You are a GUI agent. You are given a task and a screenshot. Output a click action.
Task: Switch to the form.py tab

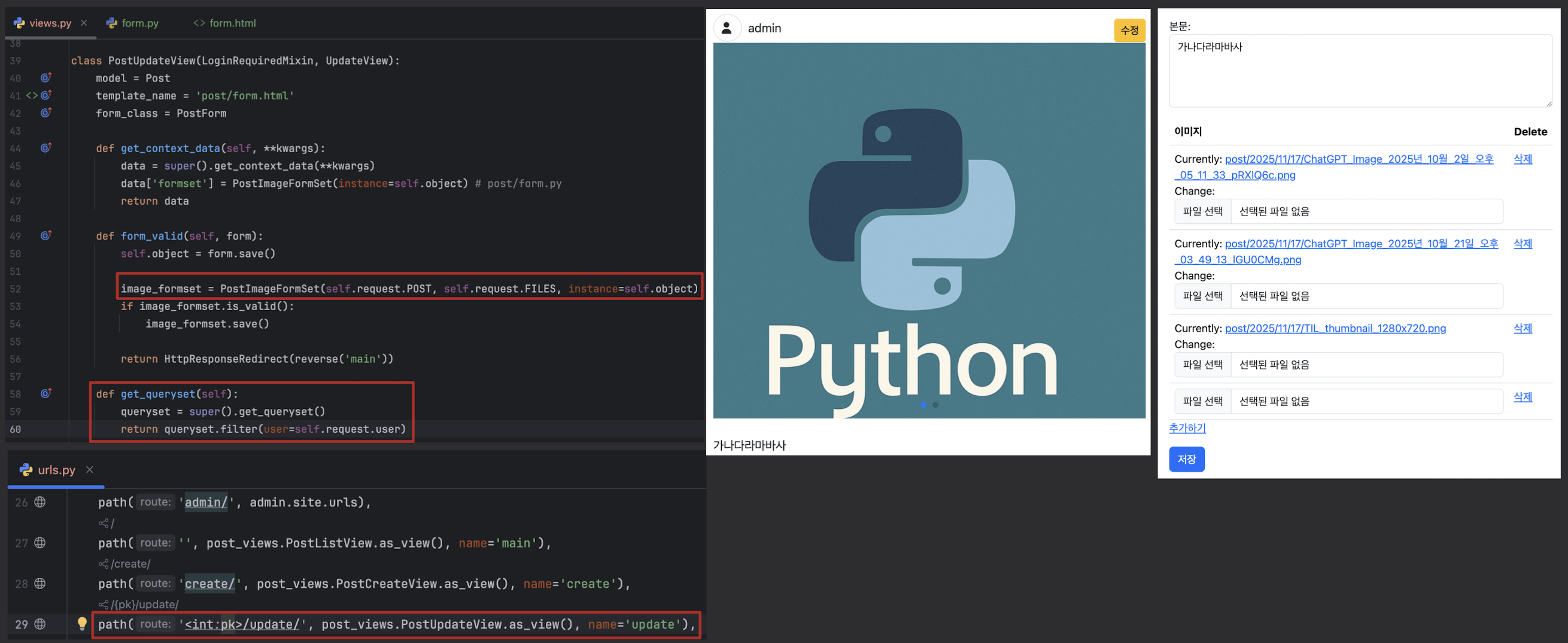pyautogui.click(x=132, y=23)
